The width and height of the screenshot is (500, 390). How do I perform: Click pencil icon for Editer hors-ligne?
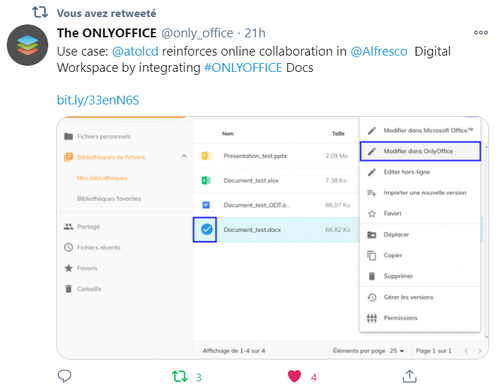pyautogui.click(x=372, y=172)
